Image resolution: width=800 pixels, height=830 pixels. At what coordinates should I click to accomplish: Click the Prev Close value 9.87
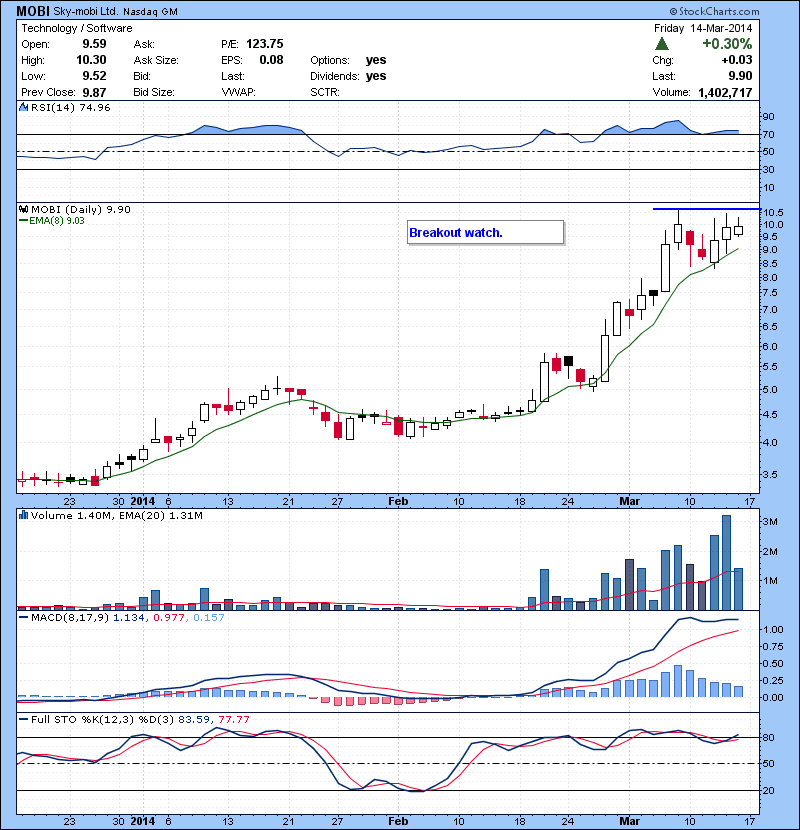point(94,93)
